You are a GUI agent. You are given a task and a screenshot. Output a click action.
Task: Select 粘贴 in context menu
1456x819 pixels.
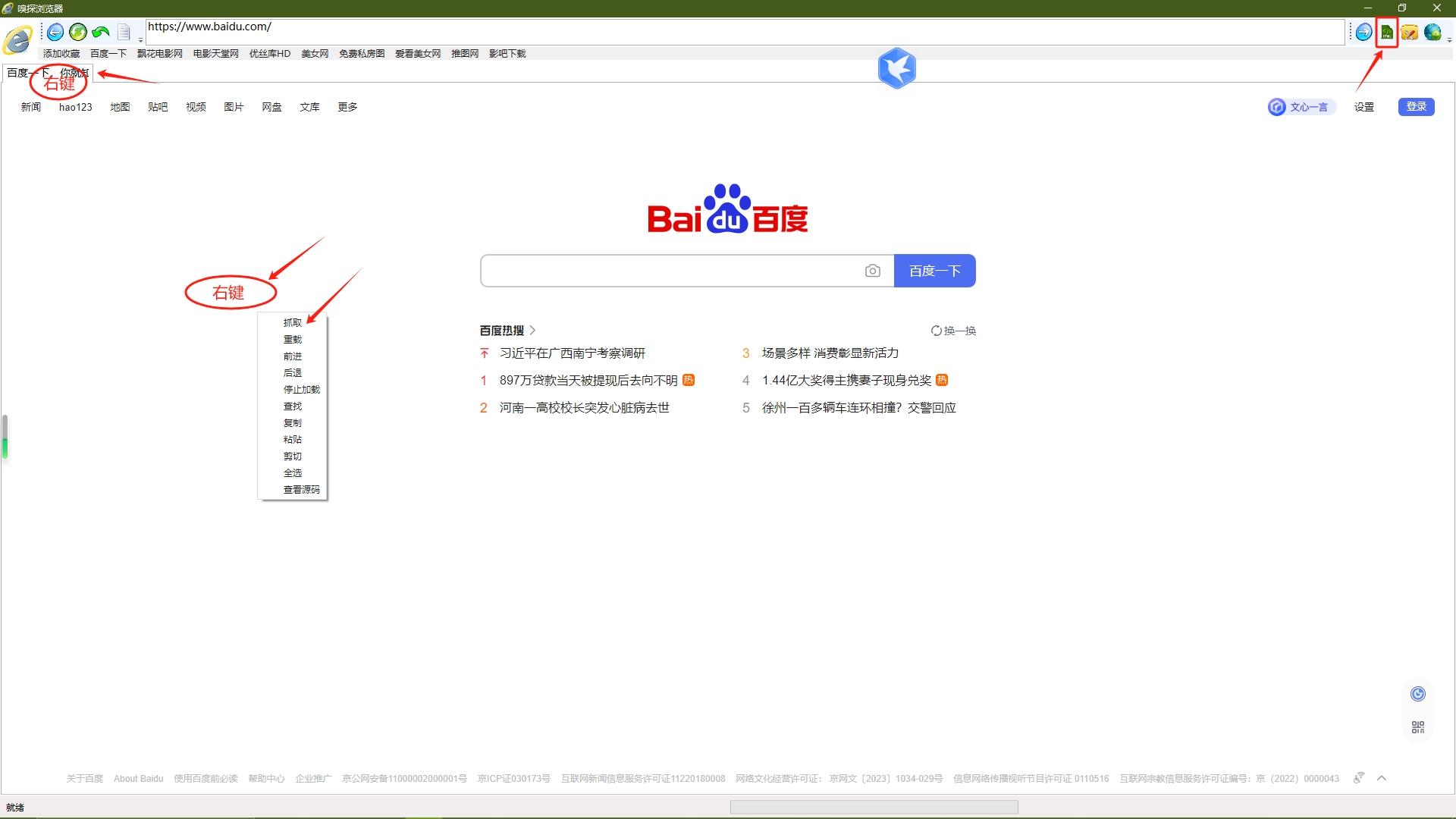(x=293, y=440)
